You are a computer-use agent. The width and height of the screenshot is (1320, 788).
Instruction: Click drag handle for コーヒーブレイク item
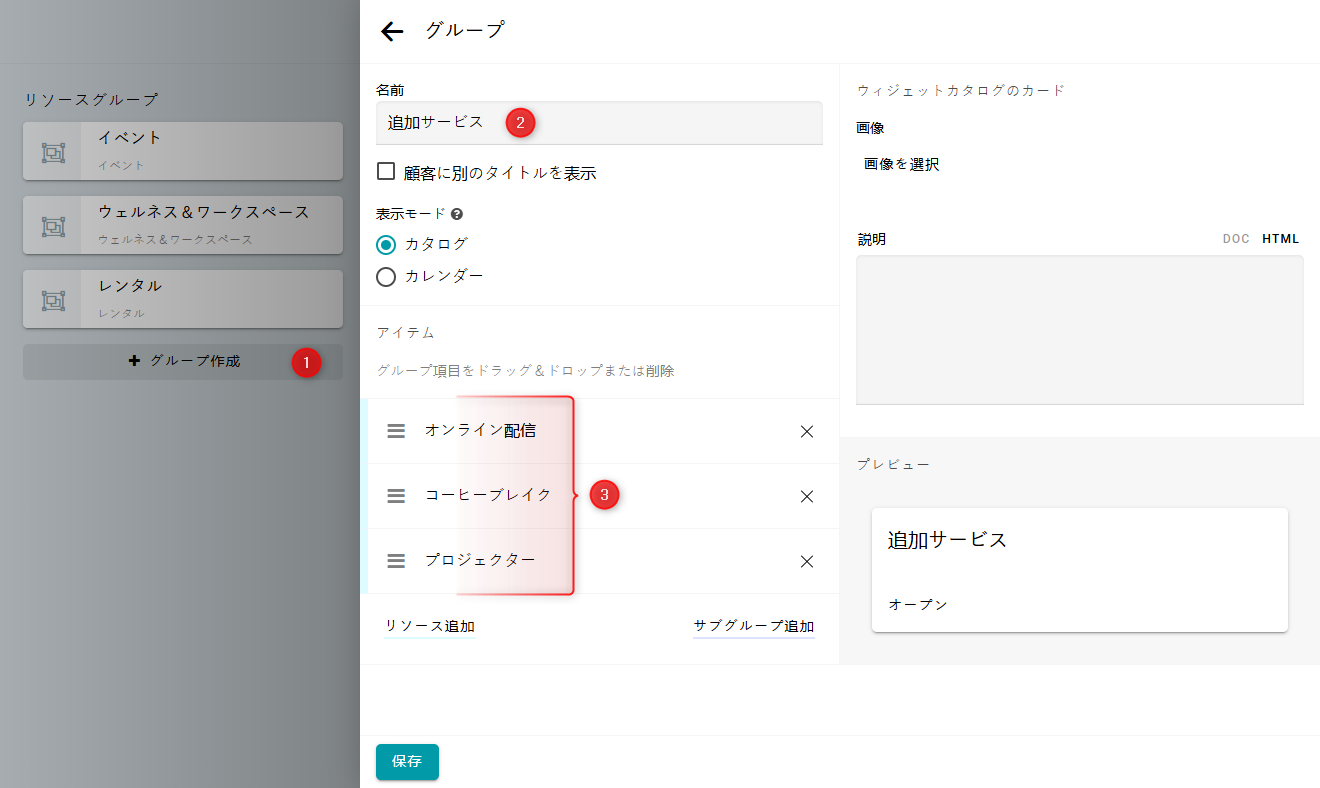pyautogui.click(x=396, y=496)
